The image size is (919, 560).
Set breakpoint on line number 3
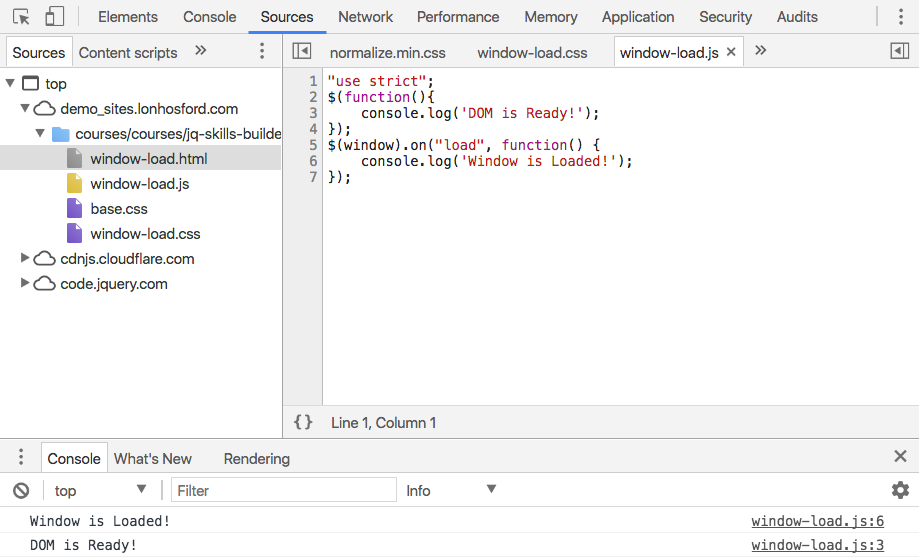point(313,113)
